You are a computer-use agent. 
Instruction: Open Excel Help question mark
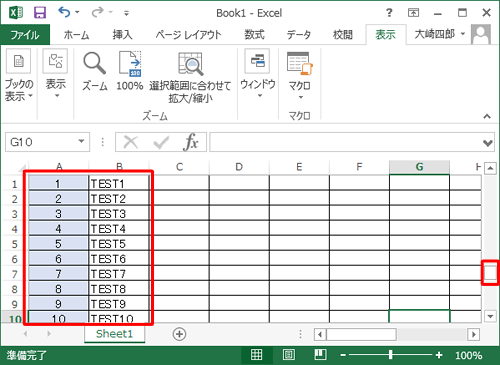coord(389,13)
